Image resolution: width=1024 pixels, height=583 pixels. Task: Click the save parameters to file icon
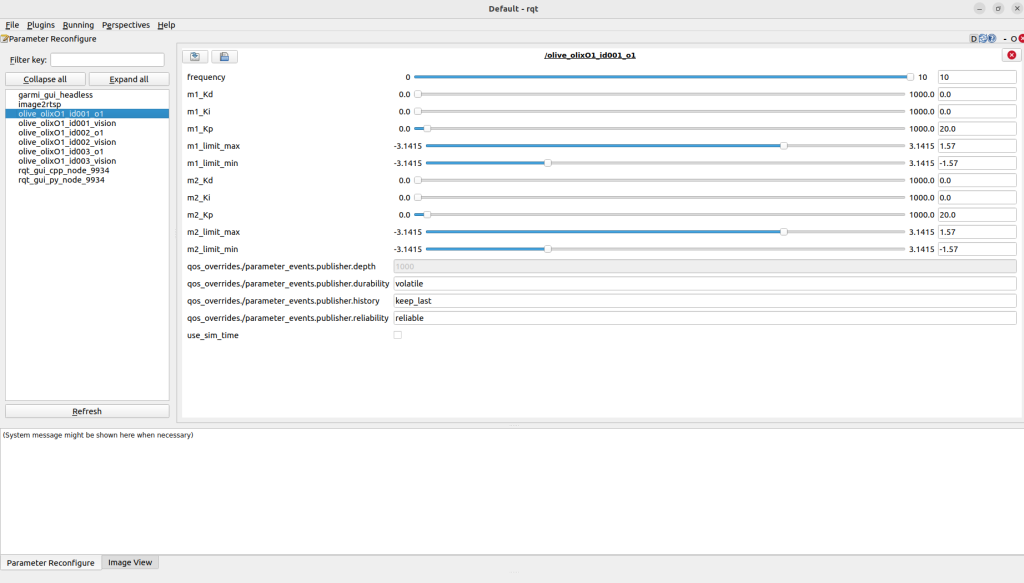[224, 56]
